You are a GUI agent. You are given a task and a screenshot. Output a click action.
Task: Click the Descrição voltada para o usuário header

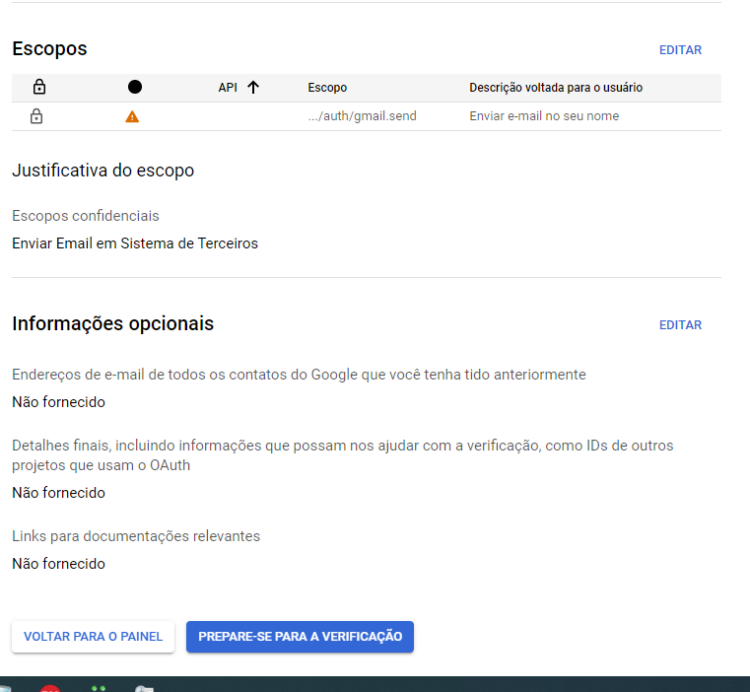tap(556, 88)
